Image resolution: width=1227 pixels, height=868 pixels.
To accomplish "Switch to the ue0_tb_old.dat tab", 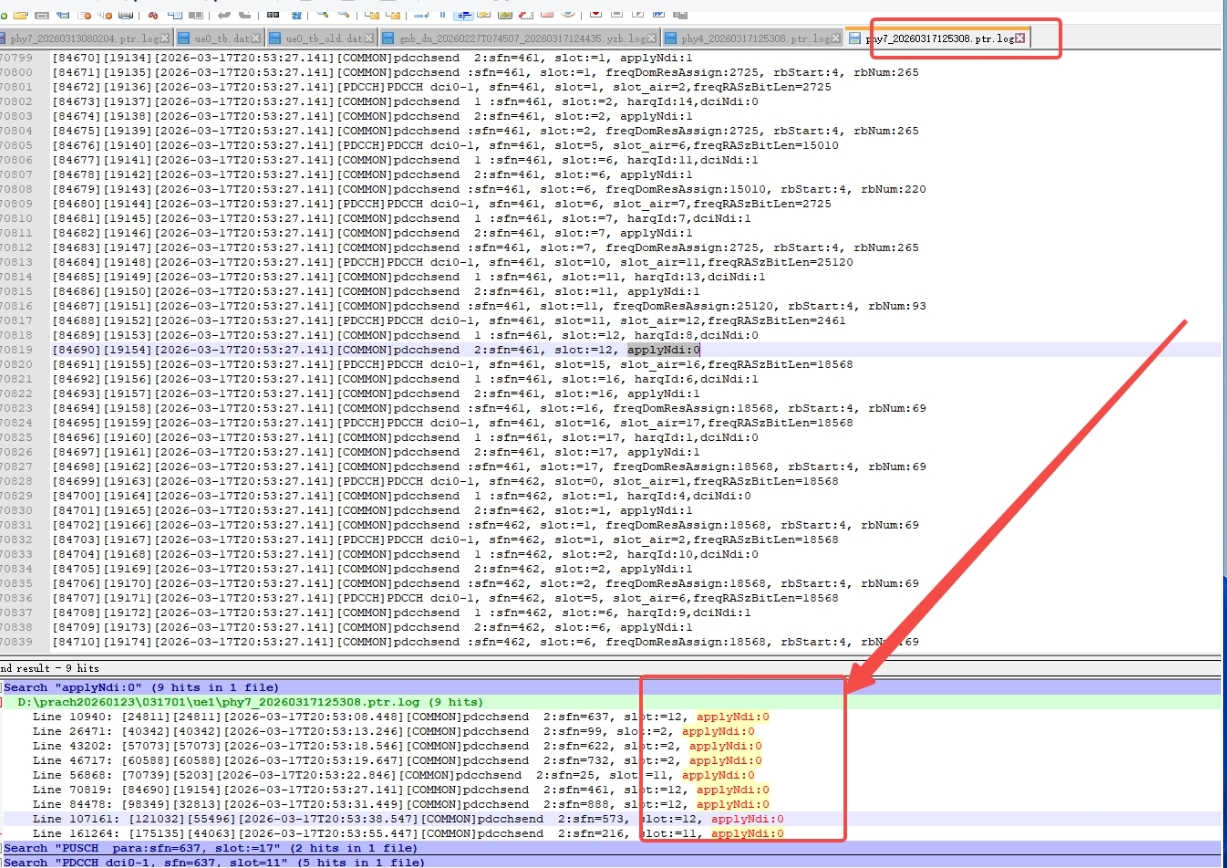I will coord(320,38).
